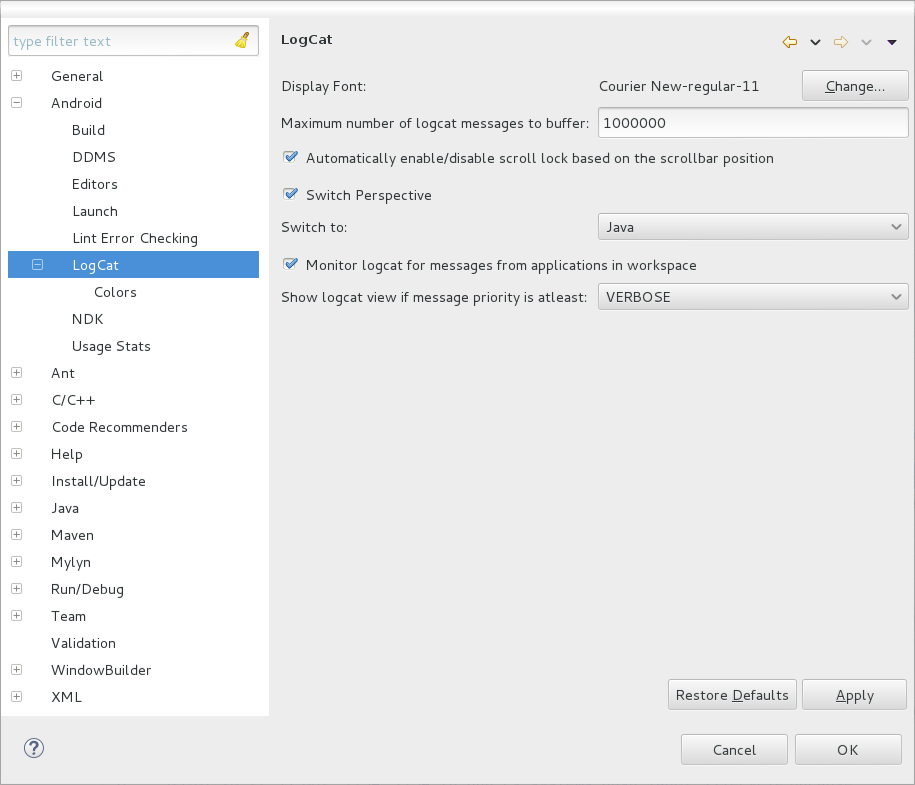Select the Run/Debug tree item label
915x785 pixels.
click(x=88, y=589)
